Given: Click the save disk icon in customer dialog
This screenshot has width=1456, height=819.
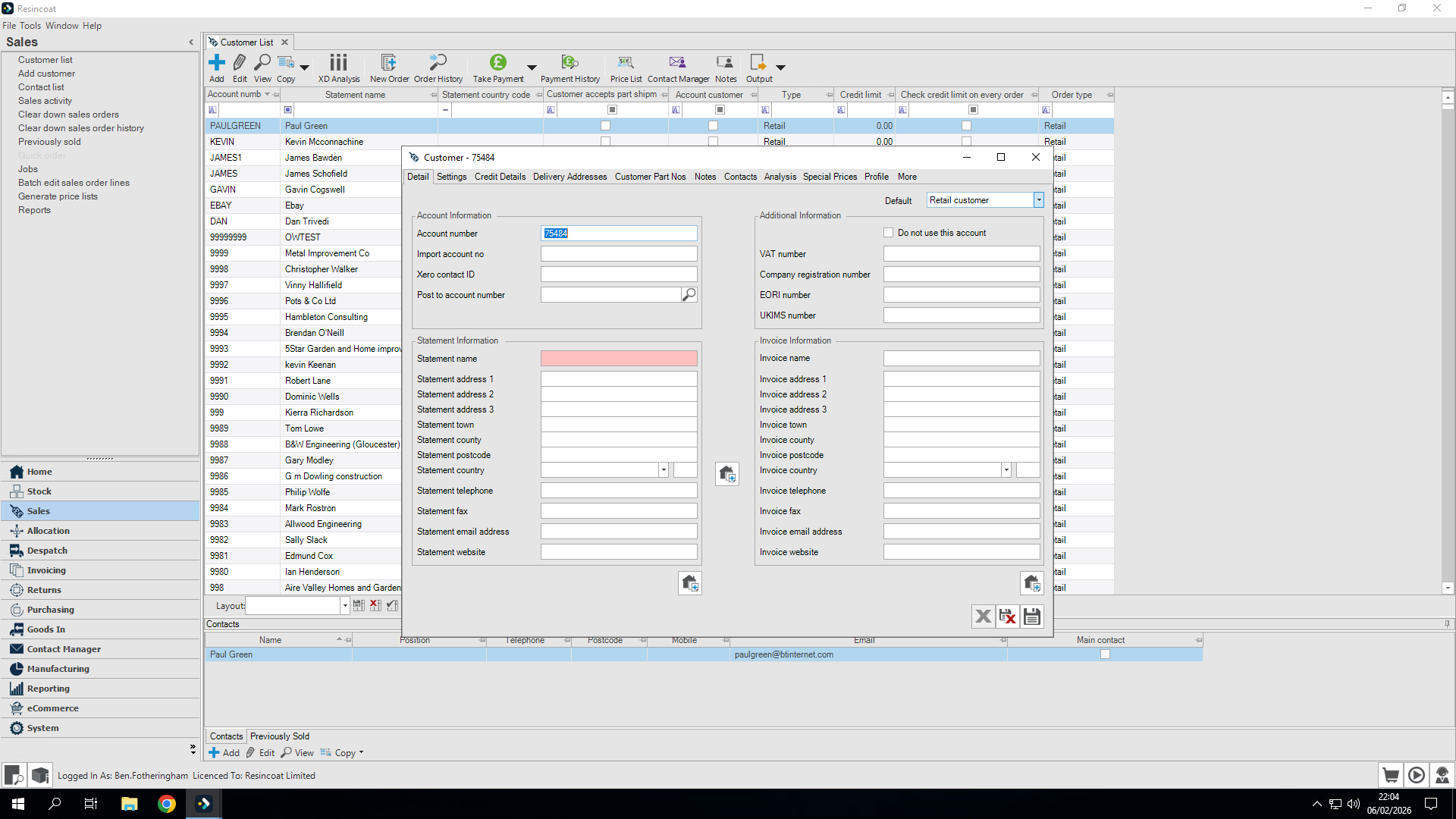Looking at the screenshot, I should (1031, 617).
